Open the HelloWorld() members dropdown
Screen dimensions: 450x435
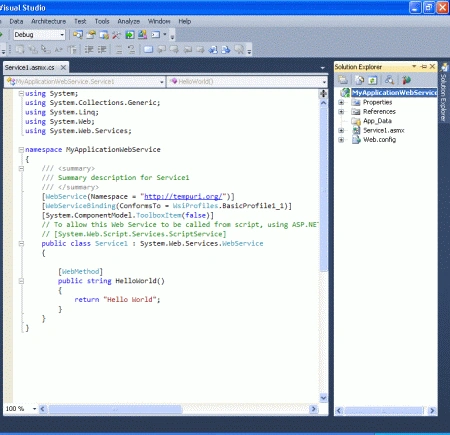(x=247, y=82)
